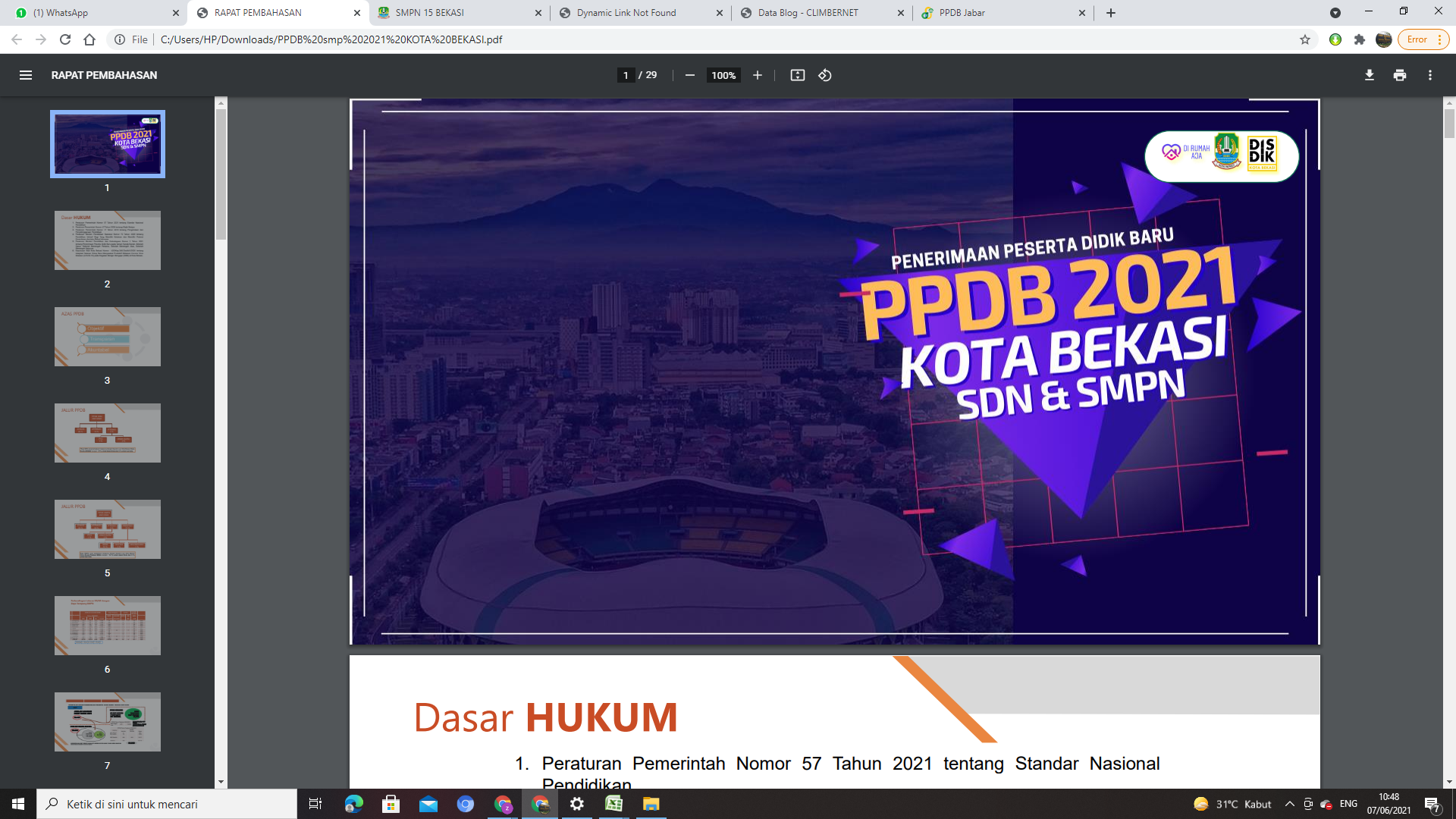The image size is (1456, 819).
Task: Click the Chrome Error update button
Action: click(1423, 39)
